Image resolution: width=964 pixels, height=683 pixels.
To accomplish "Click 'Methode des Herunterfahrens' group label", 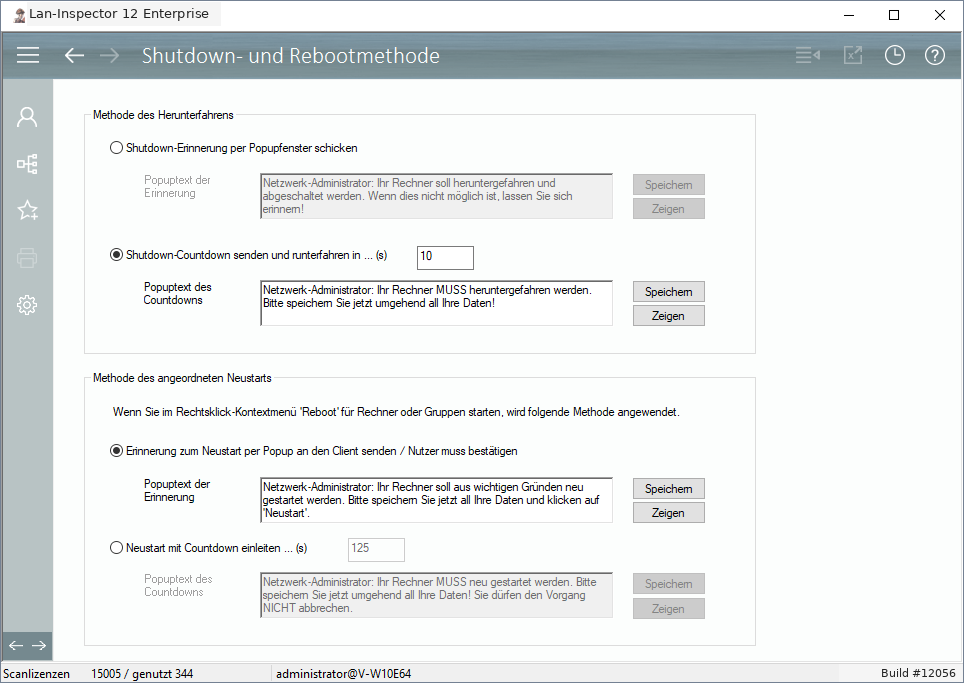I will tap(164, 115).
